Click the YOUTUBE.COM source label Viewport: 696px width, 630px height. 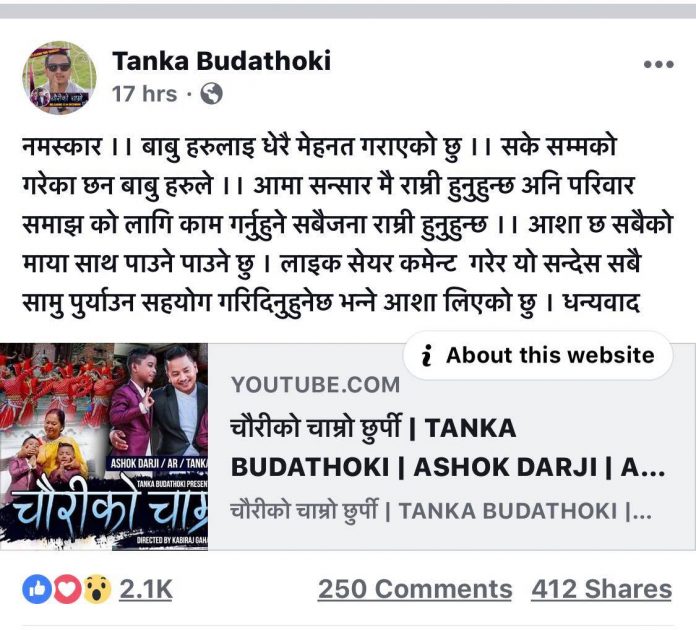point(315,384)
